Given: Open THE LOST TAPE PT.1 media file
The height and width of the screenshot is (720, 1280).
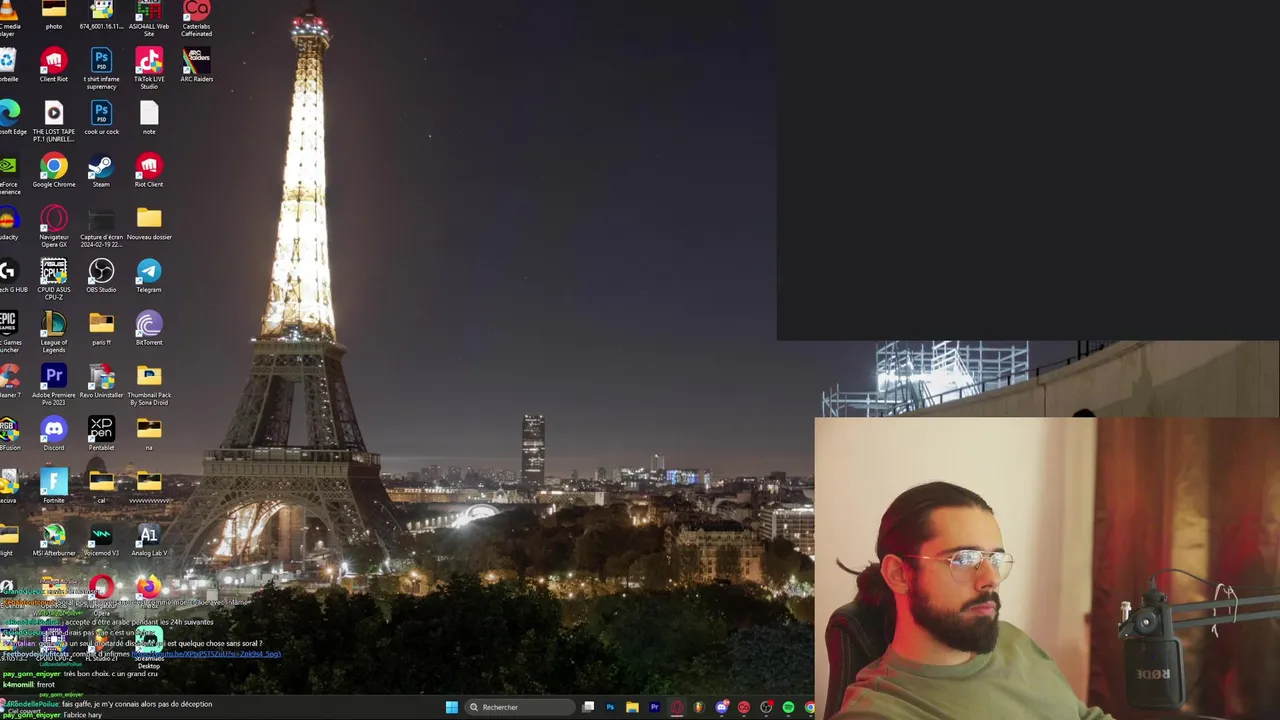Looking at the screenshot, I should 54,121.
